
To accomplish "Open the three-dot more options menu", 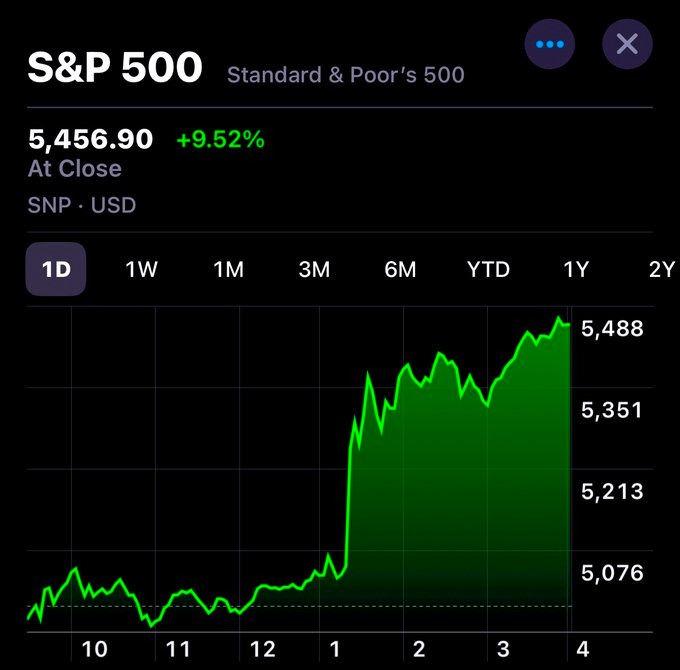I will click(x=550, y=44).
